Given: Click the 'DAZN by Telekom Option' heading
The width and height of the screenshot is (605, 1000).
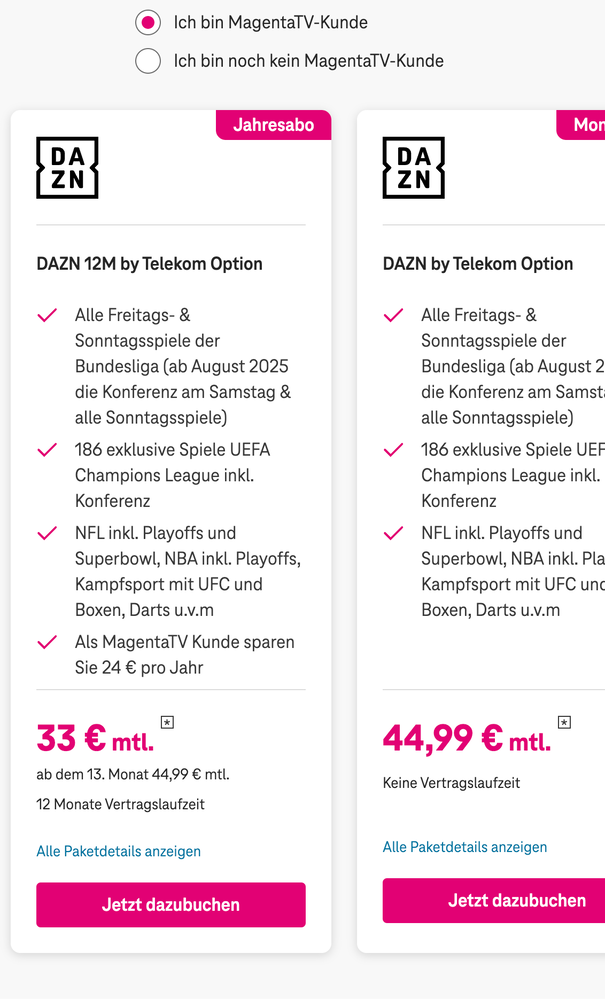Looking at the screenshot, I should click(478, 264).
